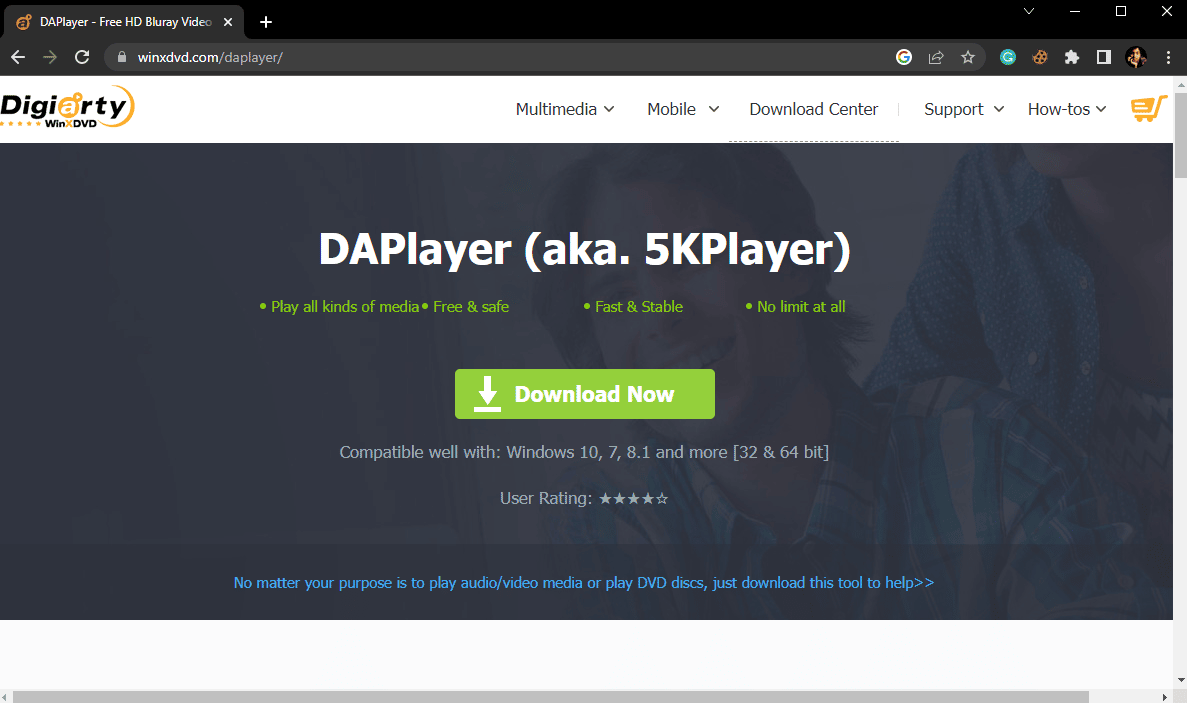Image resolution: width=1187 pixels, height=703 pixels.
Task: Open the shopping cart icon
Action: (x=1148, y=109)
